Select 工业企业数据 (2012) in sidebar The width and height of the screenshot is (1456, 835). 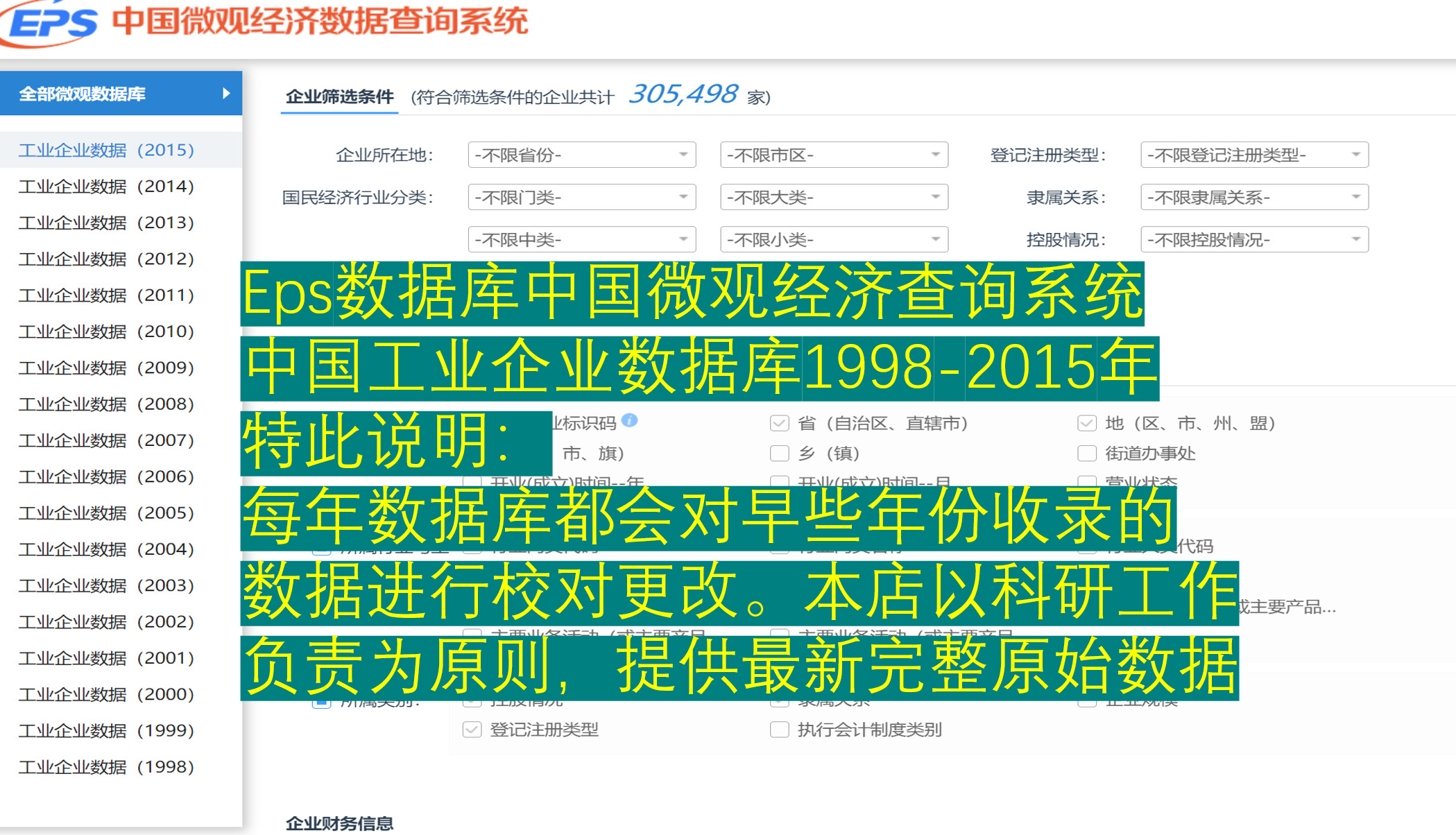106,259
